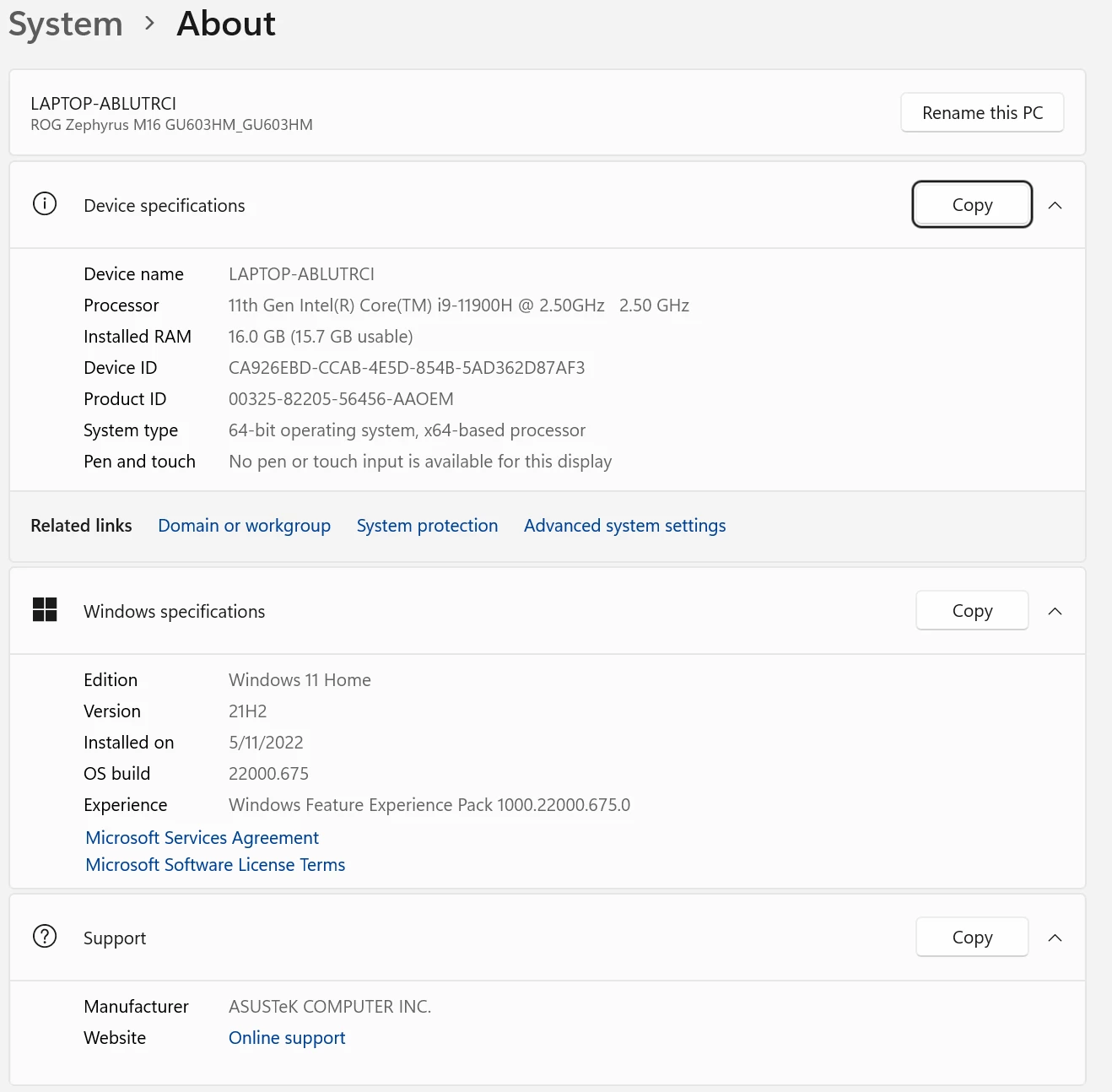This screenshot has height=1092, width=1112.
Task: Open Microsoft Services Agreement
Action: pos(202,837)
